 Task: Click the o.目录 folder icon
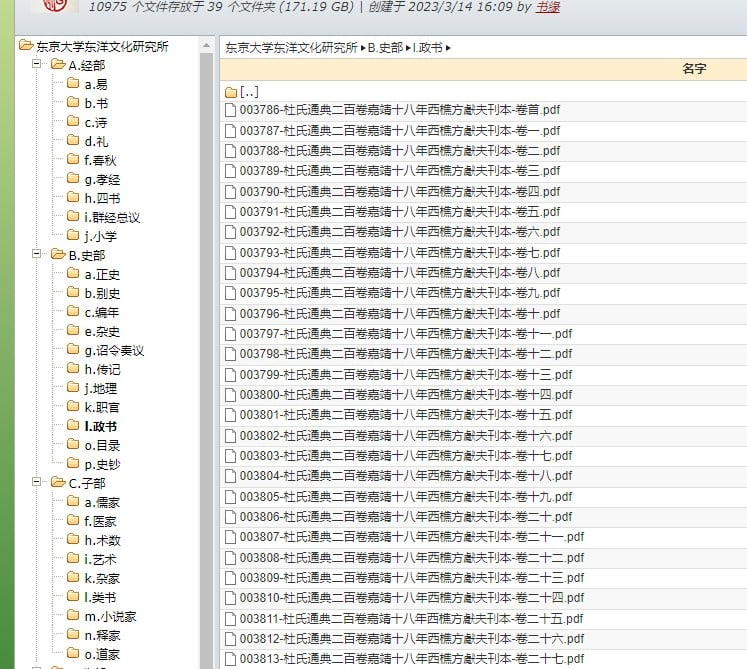point(73,444)
